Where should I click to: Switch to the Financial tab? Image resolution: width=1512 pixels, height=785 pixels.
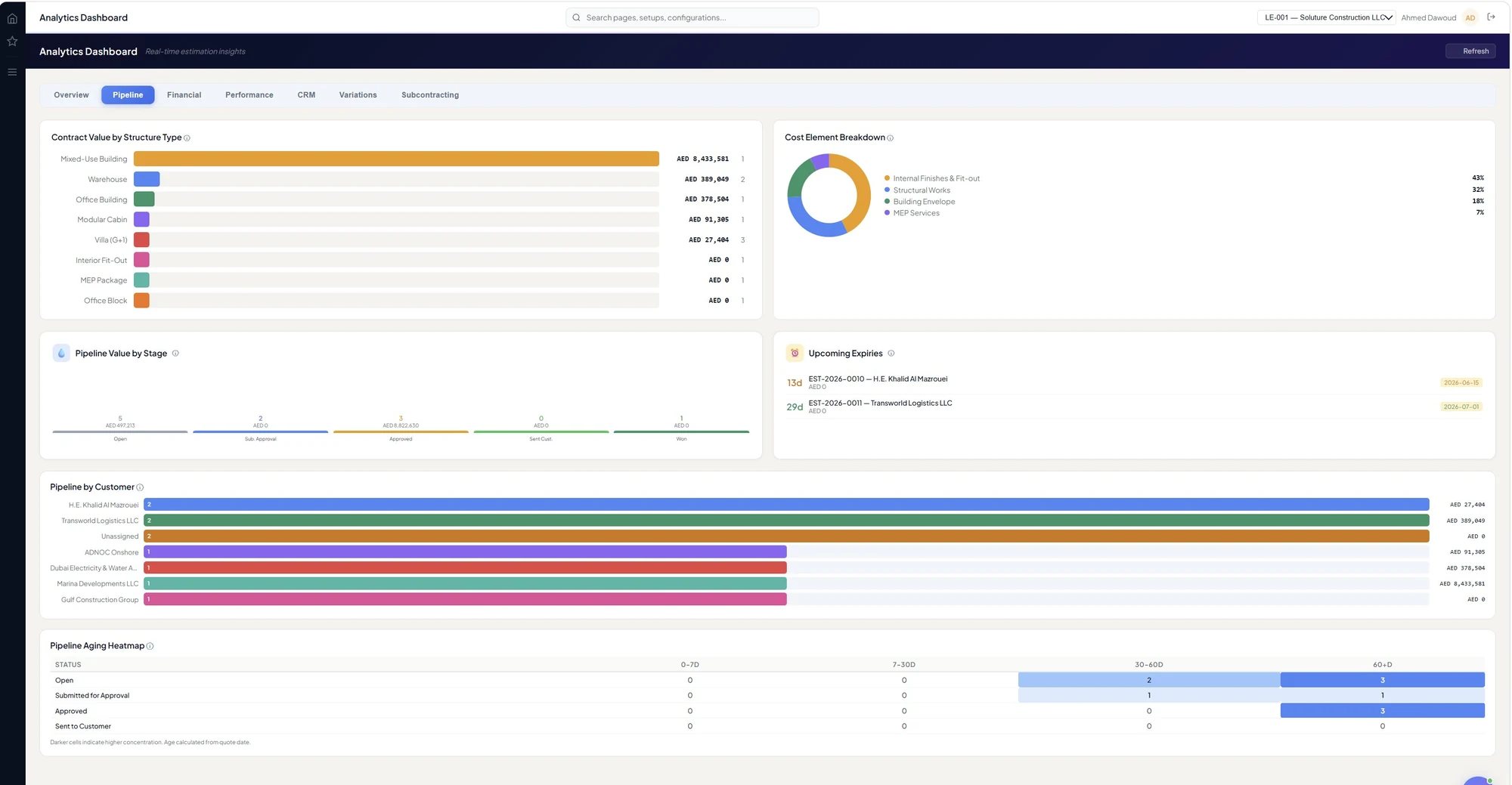pos(184,95)
